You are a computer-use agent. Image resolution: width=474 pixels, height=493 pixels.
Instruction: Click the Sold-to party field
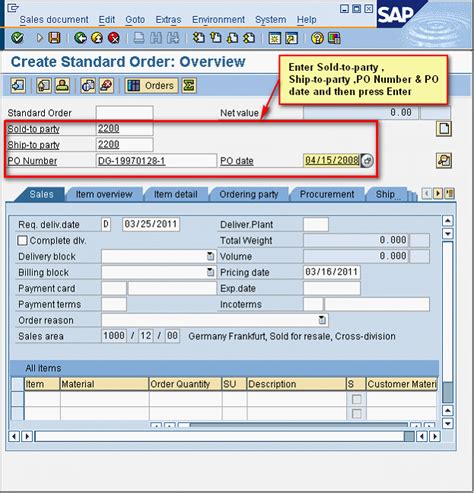[124, 129]
